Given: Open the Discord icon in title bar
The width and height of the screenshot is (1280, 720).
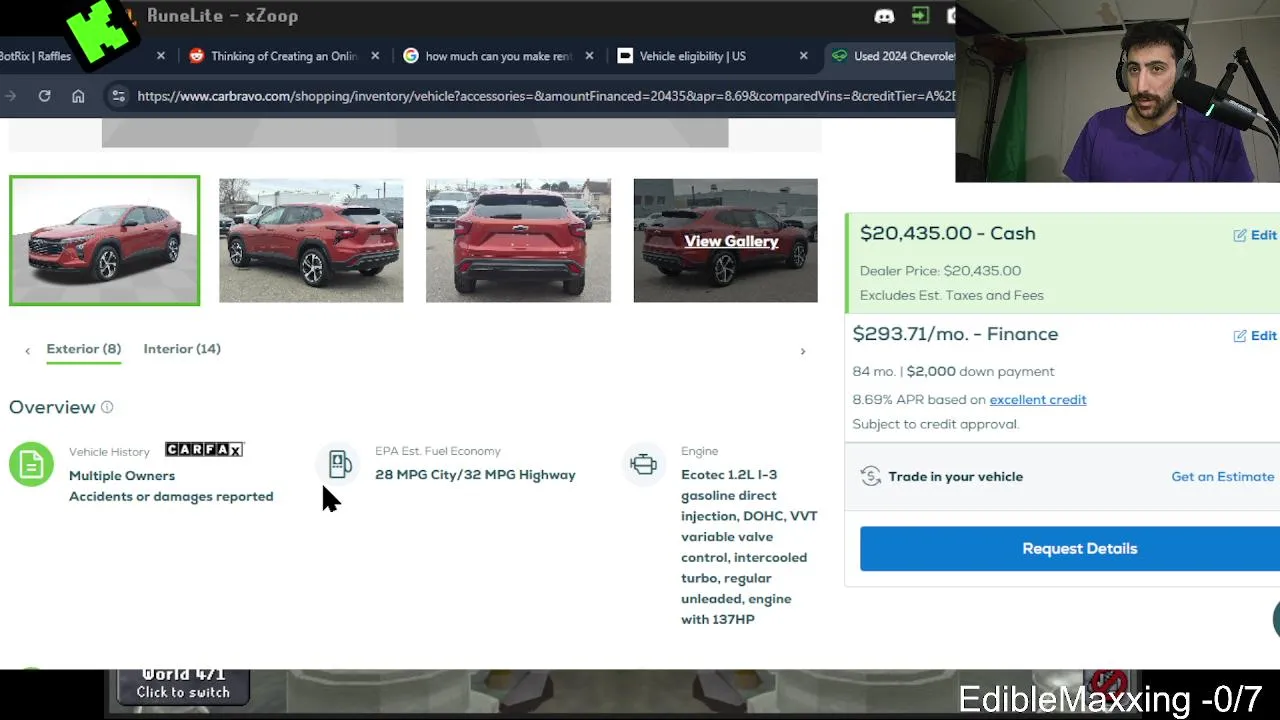Looking at the screenshot, I should point(884,16).
